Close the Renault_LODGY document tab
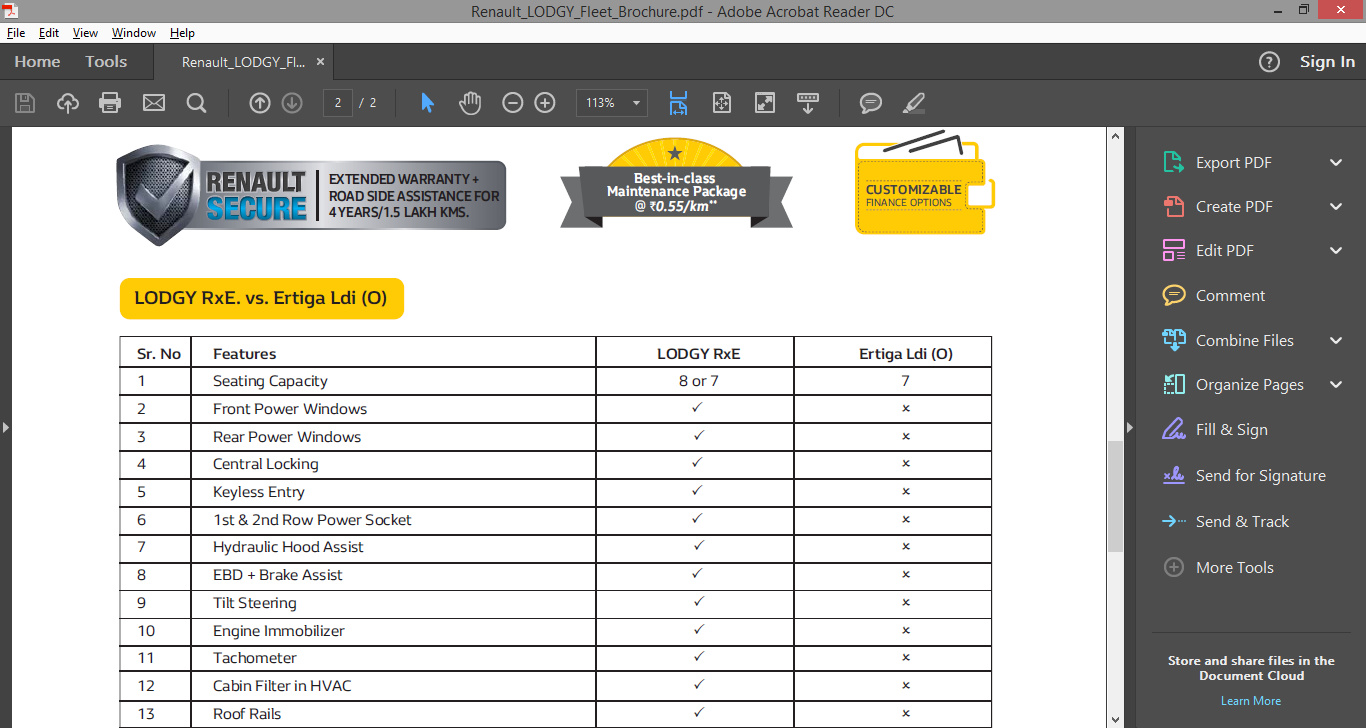 pyautogui.click(x=321, y=62)
